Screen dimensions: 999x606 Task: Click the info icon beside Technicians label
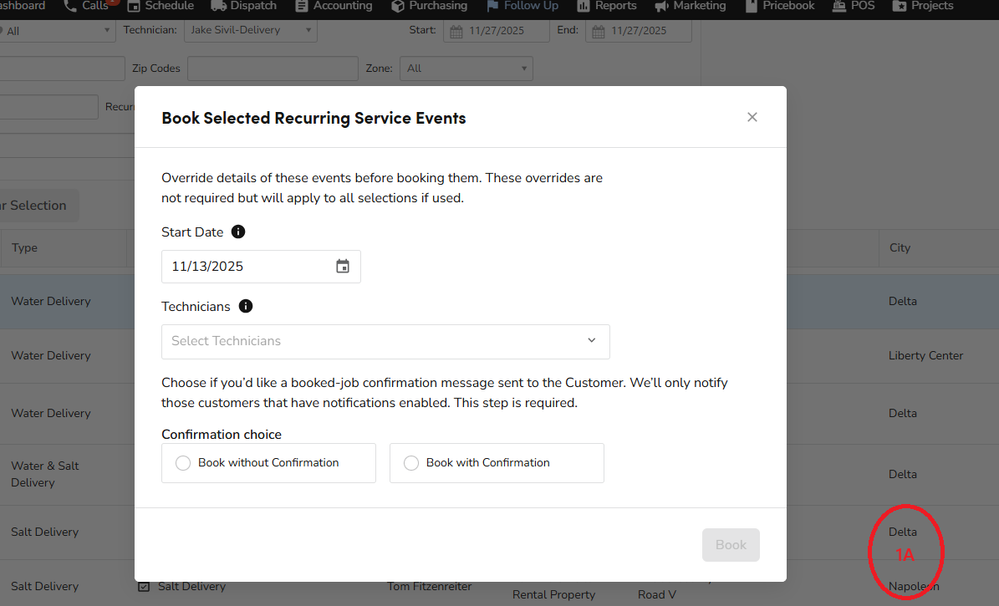[x=246, y=307]
